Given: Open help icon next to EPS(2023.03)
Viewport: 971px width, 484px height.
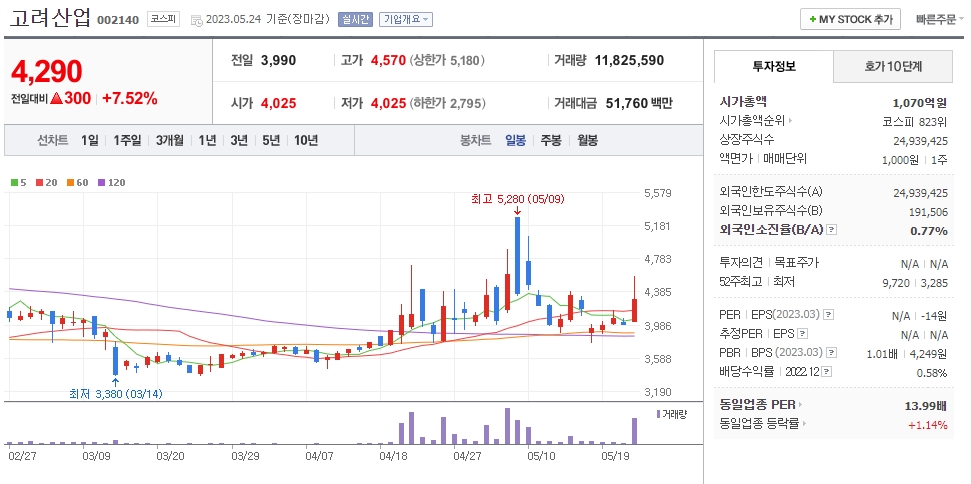Looking at the screenshot, I should pos(829,315).
